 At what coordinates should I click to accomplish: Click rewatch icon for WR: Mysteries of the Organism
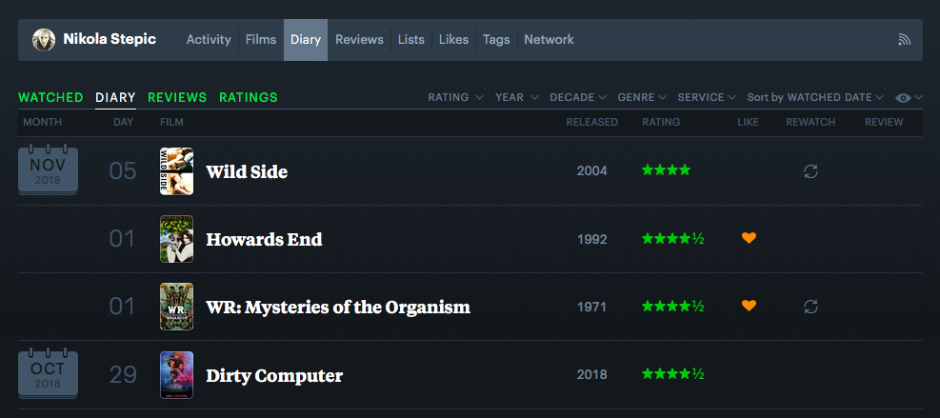811,306
